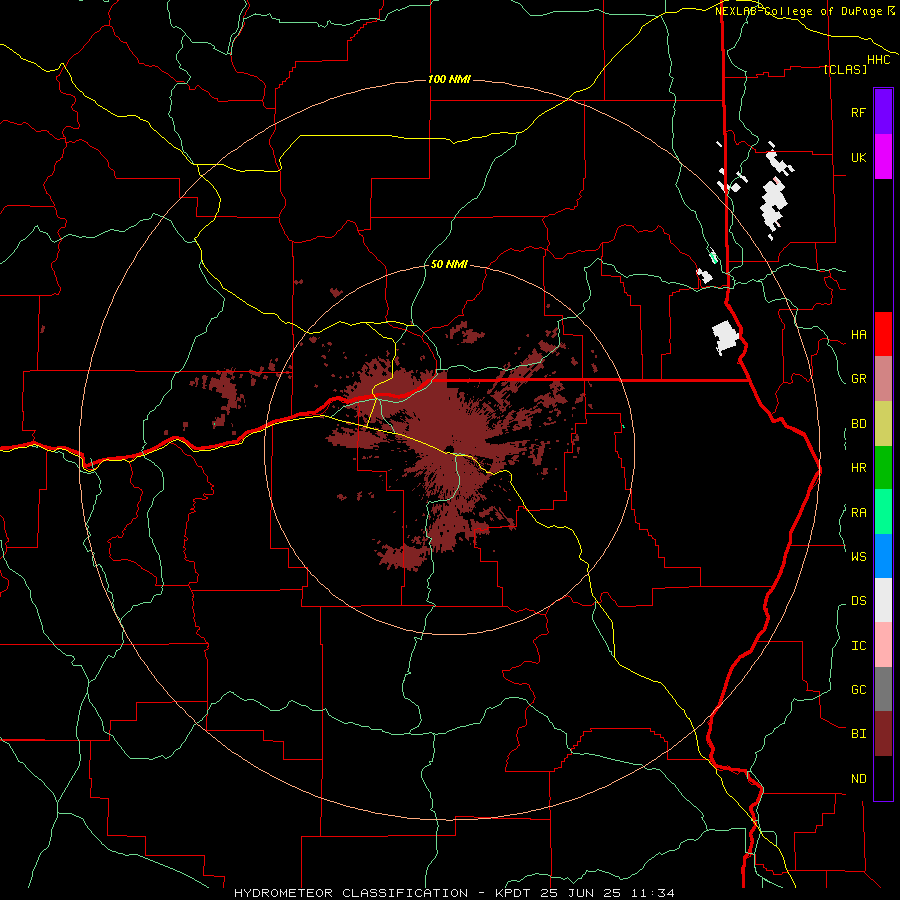
Task: Click the GR legend label
Action: pos(858,379)
